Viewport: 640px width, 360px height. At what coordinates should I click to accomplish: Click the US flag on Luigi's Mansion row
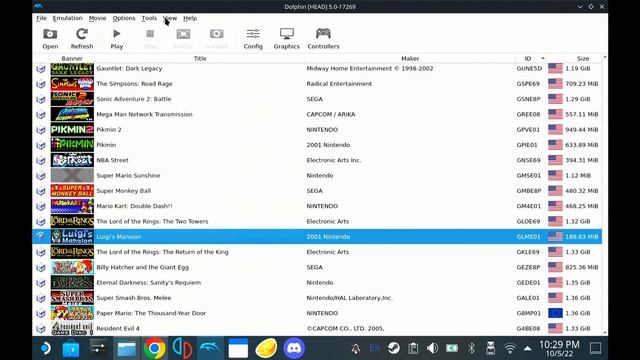pos(555,237)
